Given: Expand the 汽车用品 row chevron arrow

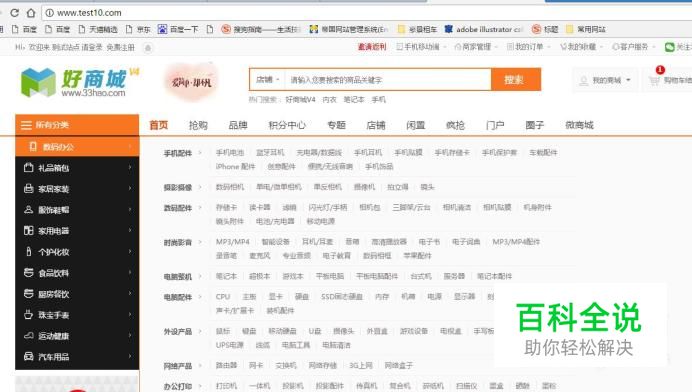Looking at the screenshot, I should (x=130, y=356).
